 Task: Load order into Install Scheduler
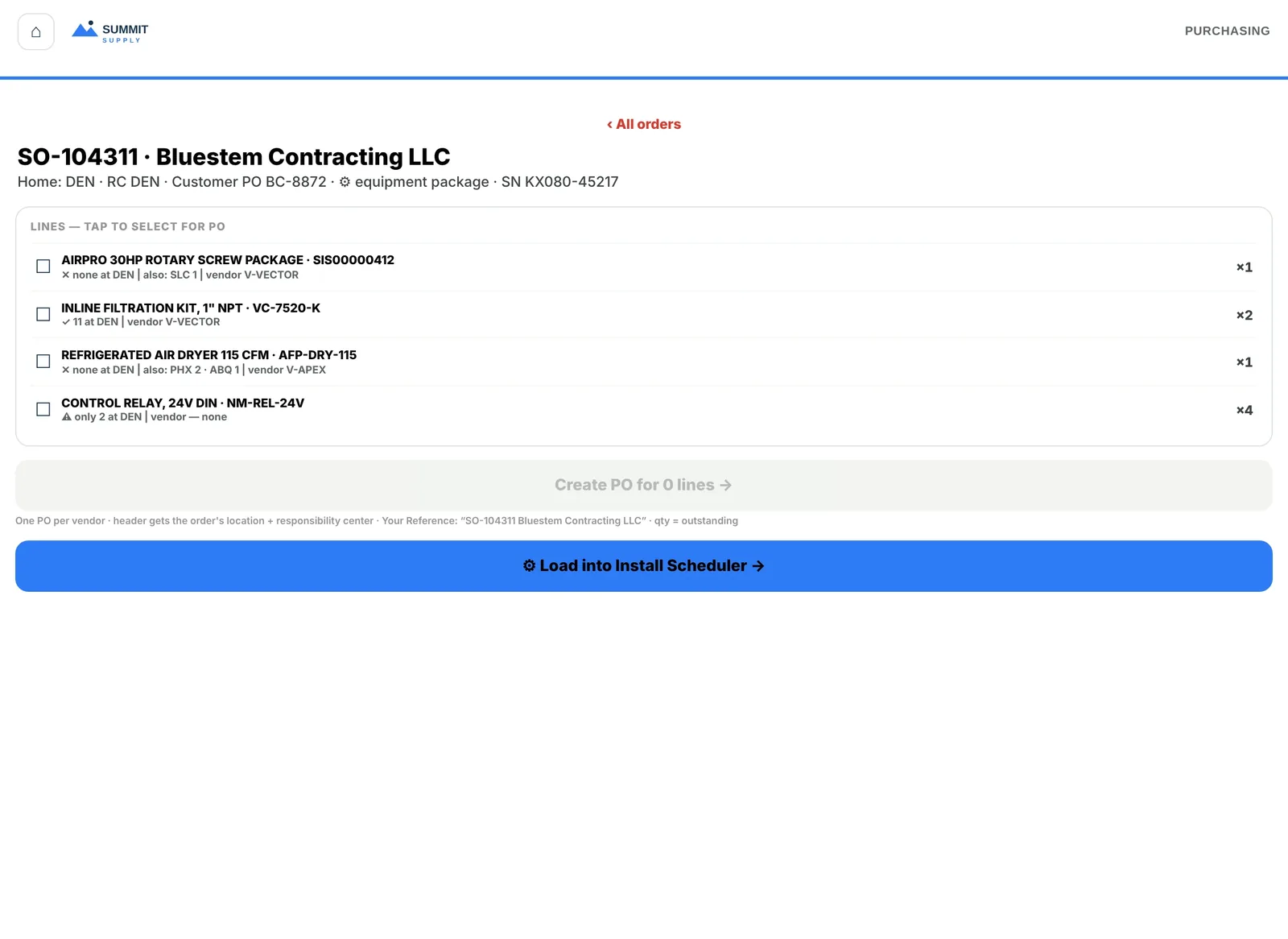click(x=644, y=566)
